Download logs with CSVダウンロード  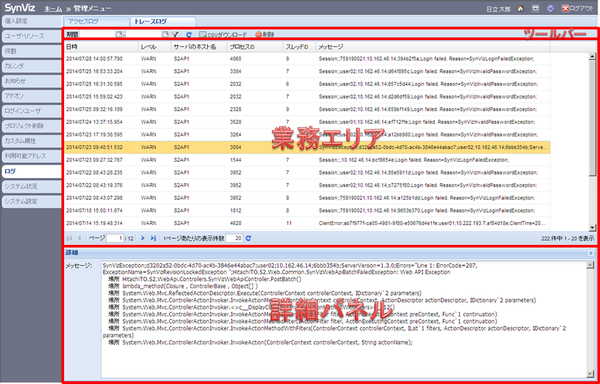[223, 35]
